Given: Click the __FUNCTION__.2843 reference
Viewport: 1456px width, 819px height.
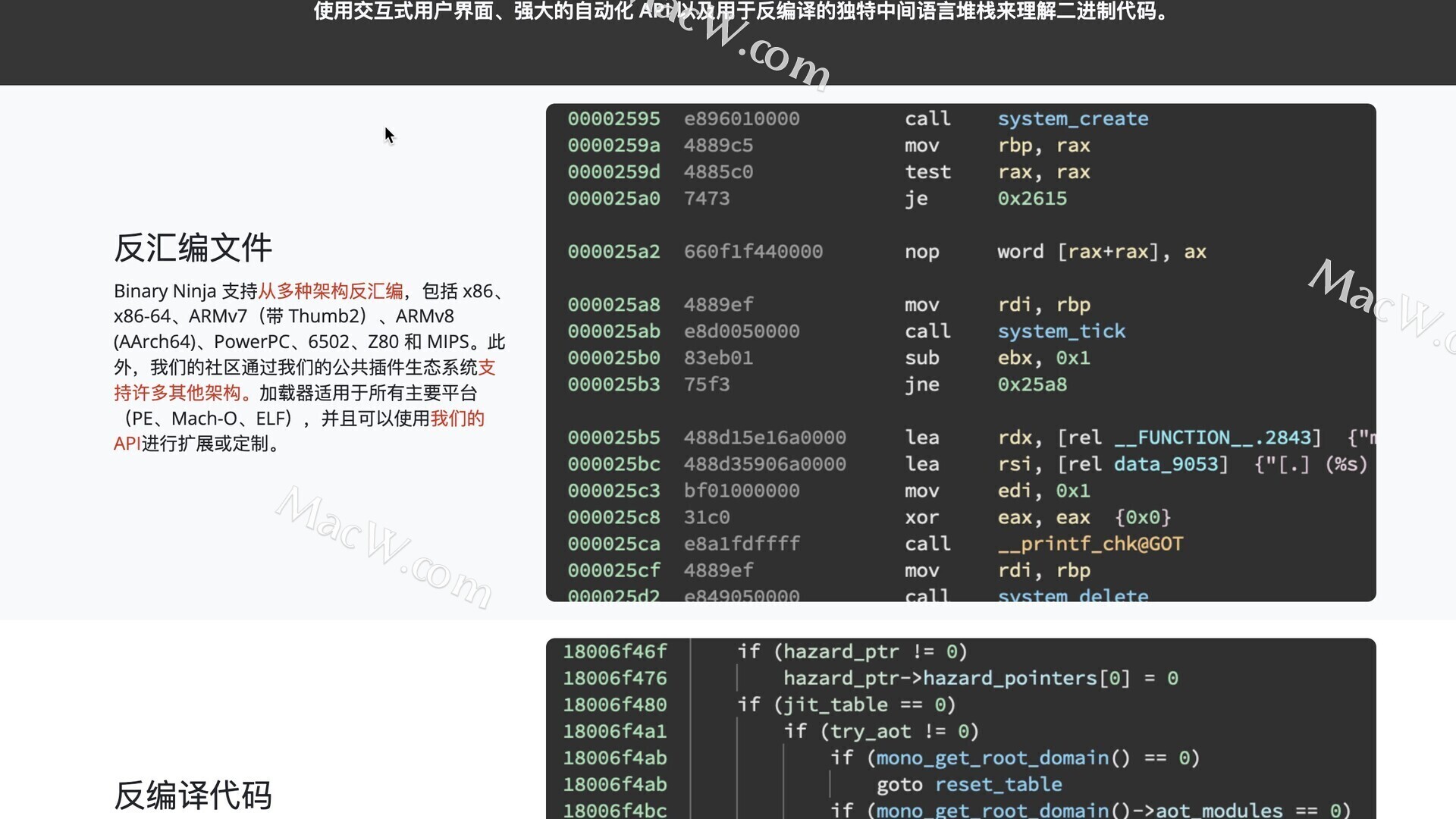Looking at the screenshot, I should pyautogui.click(x=1212, y=438).
